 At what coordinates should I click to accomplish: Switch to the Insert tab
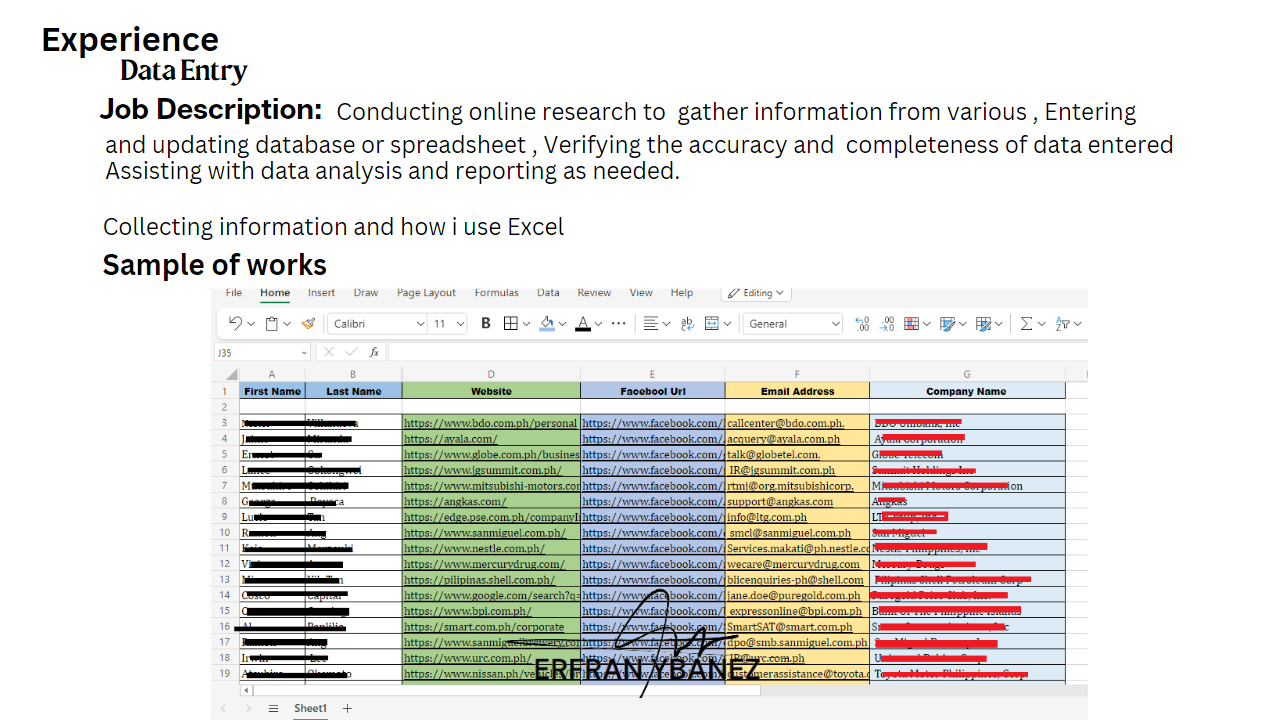tap(322, 293)
